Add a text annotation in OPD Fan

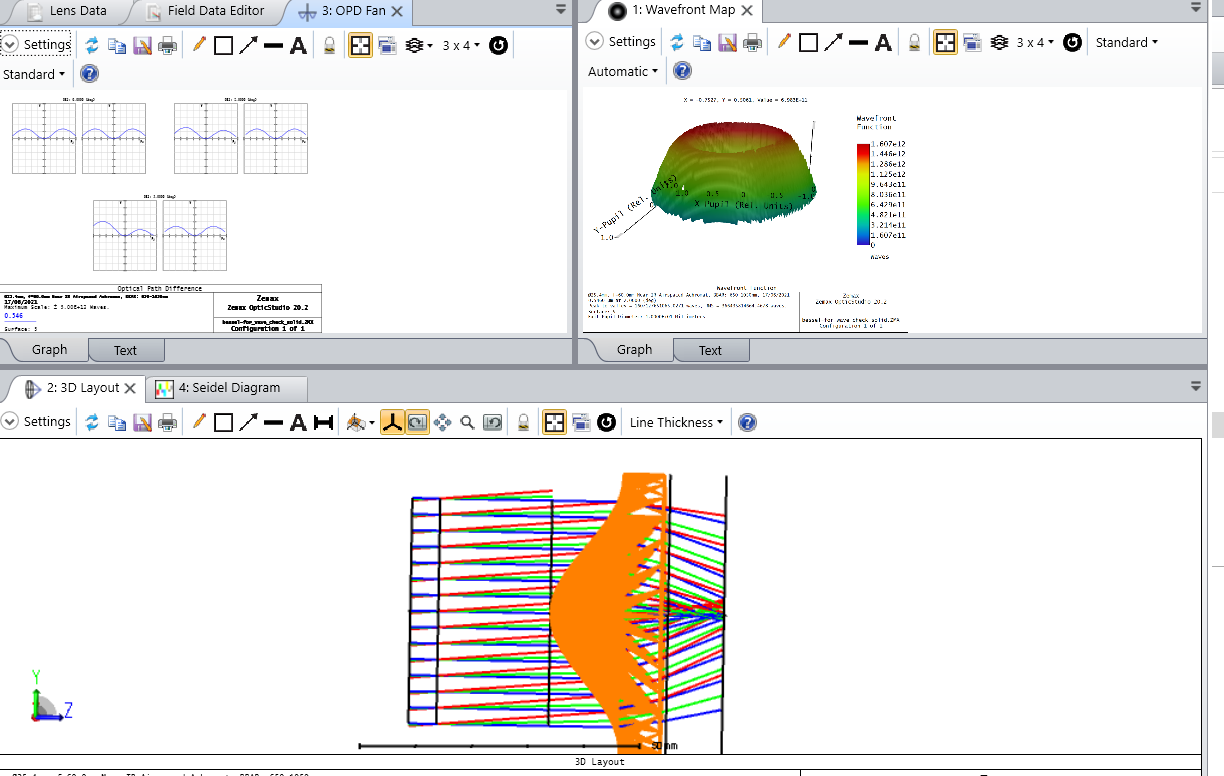298,45
